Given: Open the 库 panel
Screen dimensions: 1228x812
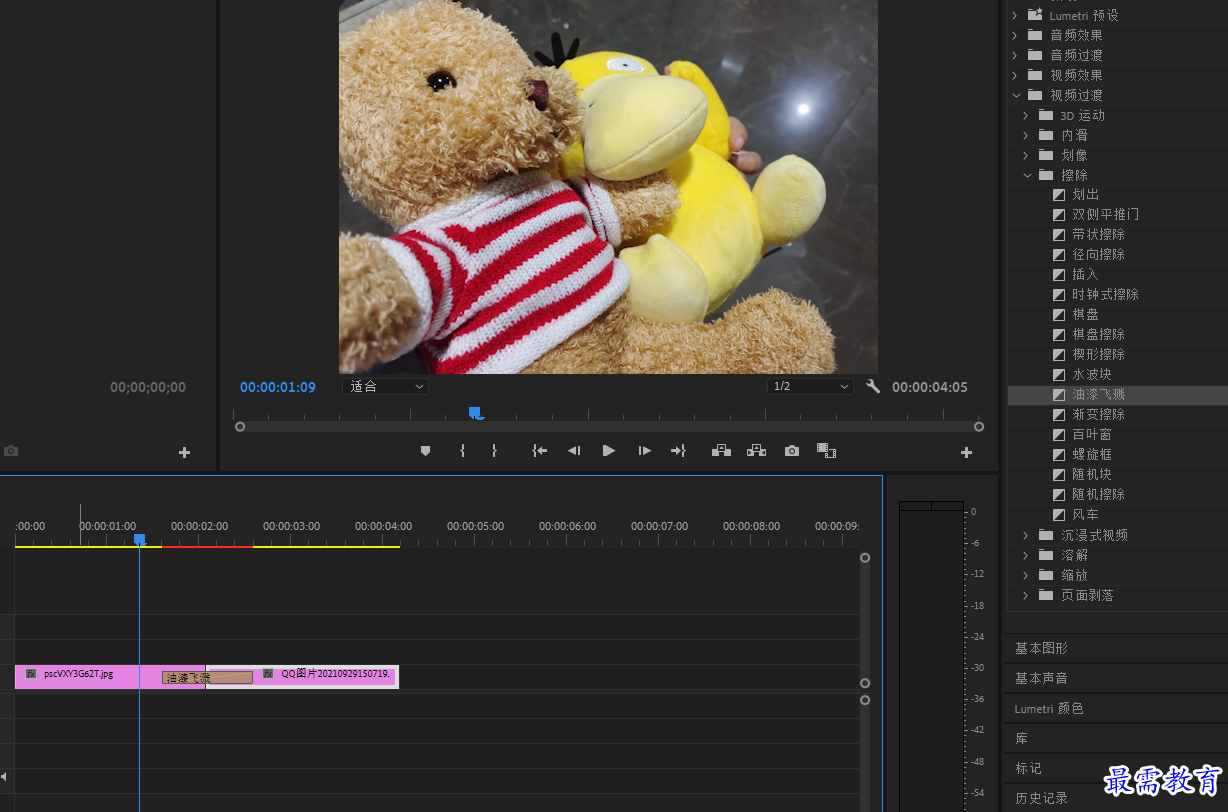Looking at the screenshot, I should click(x=1021, y=738).
